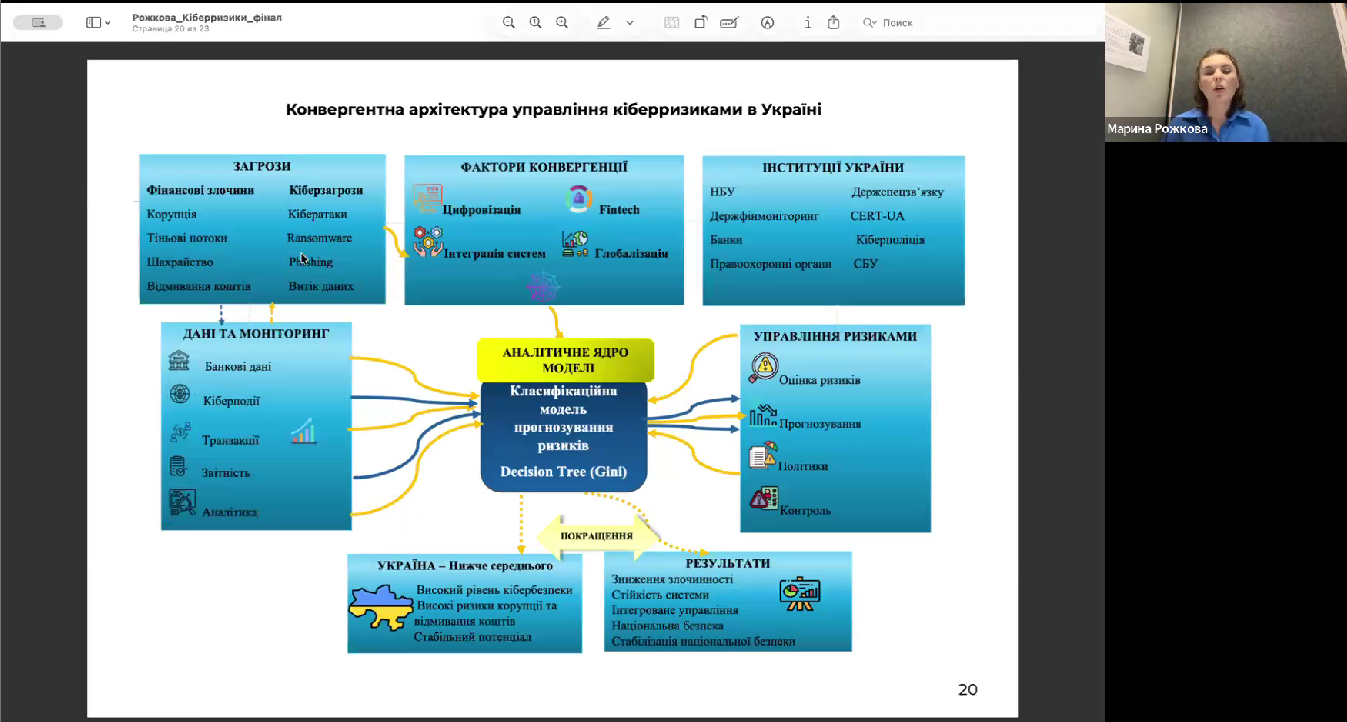
Task: Rotate the page with rotate icon
Action: point(701,22)
